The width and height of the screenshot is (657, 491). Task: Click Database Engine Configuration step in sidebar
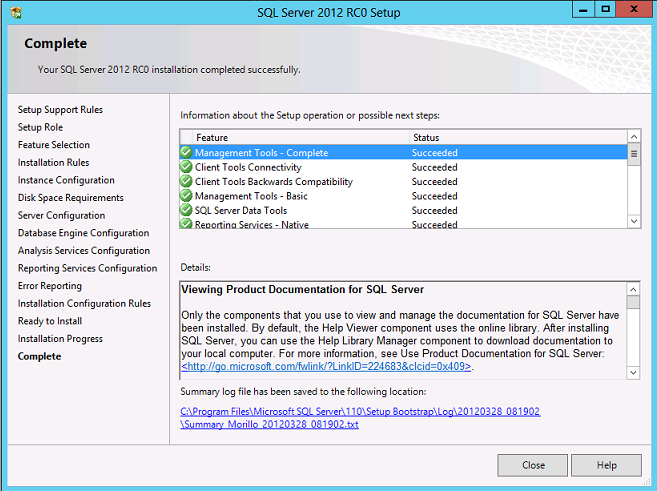point(83,233)
